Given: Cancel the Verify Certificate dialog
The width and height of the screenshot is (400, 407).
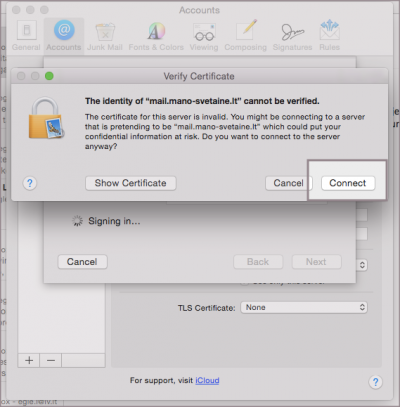Looking at the screenshot, I should click(288, 183).
